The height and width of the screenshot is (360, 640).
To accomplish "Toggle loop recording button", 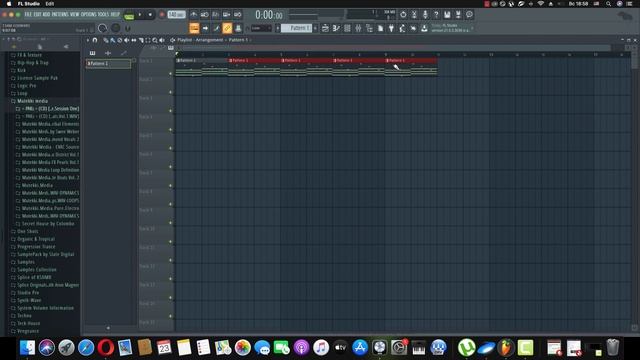I will coord(238,15).
